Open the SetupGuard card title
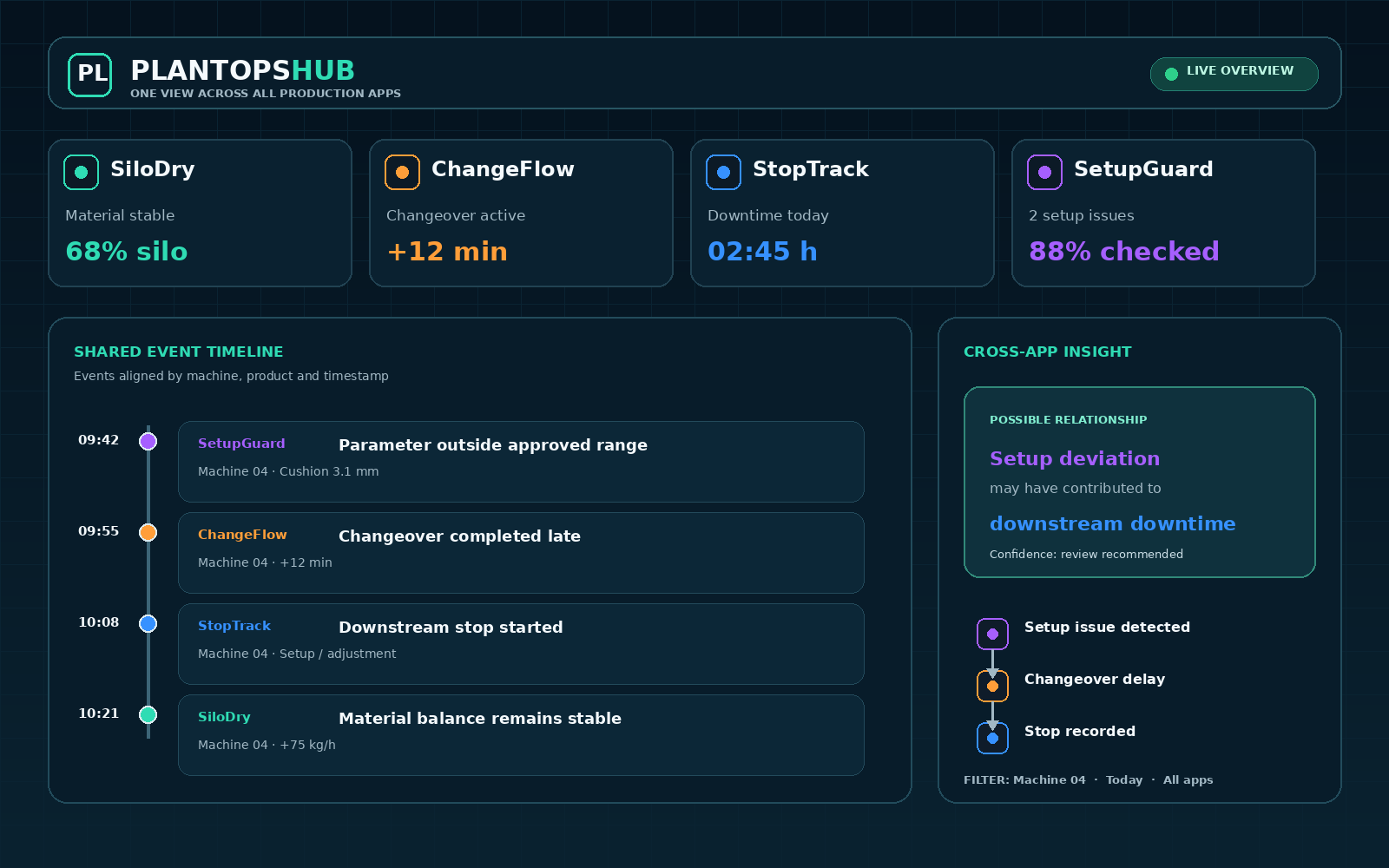Viewport: 1389px width, 868px height. click(x=1143, y=169)
